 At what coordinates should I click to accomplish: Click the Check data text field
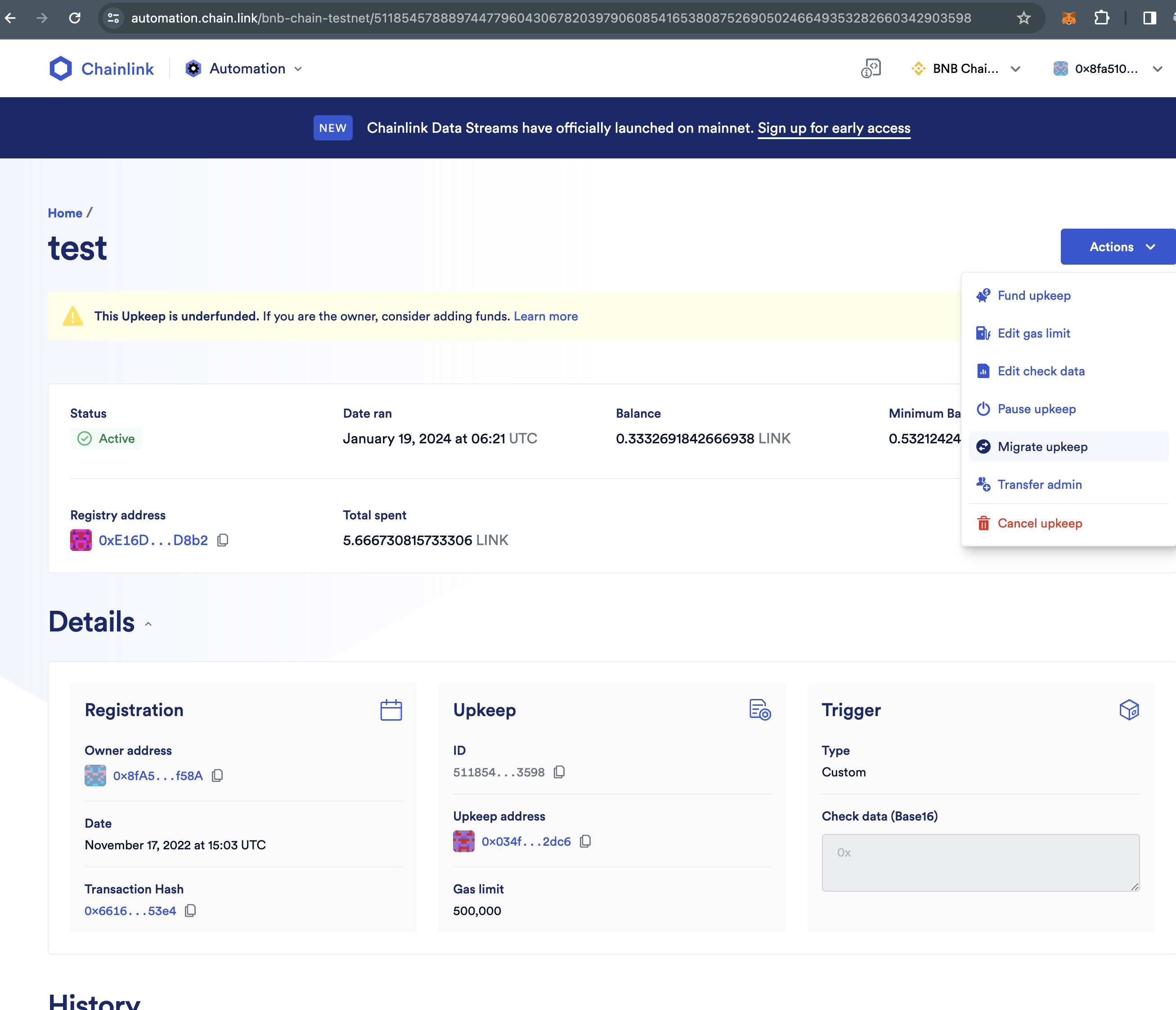pyautogui.click(x=979, y=862)
